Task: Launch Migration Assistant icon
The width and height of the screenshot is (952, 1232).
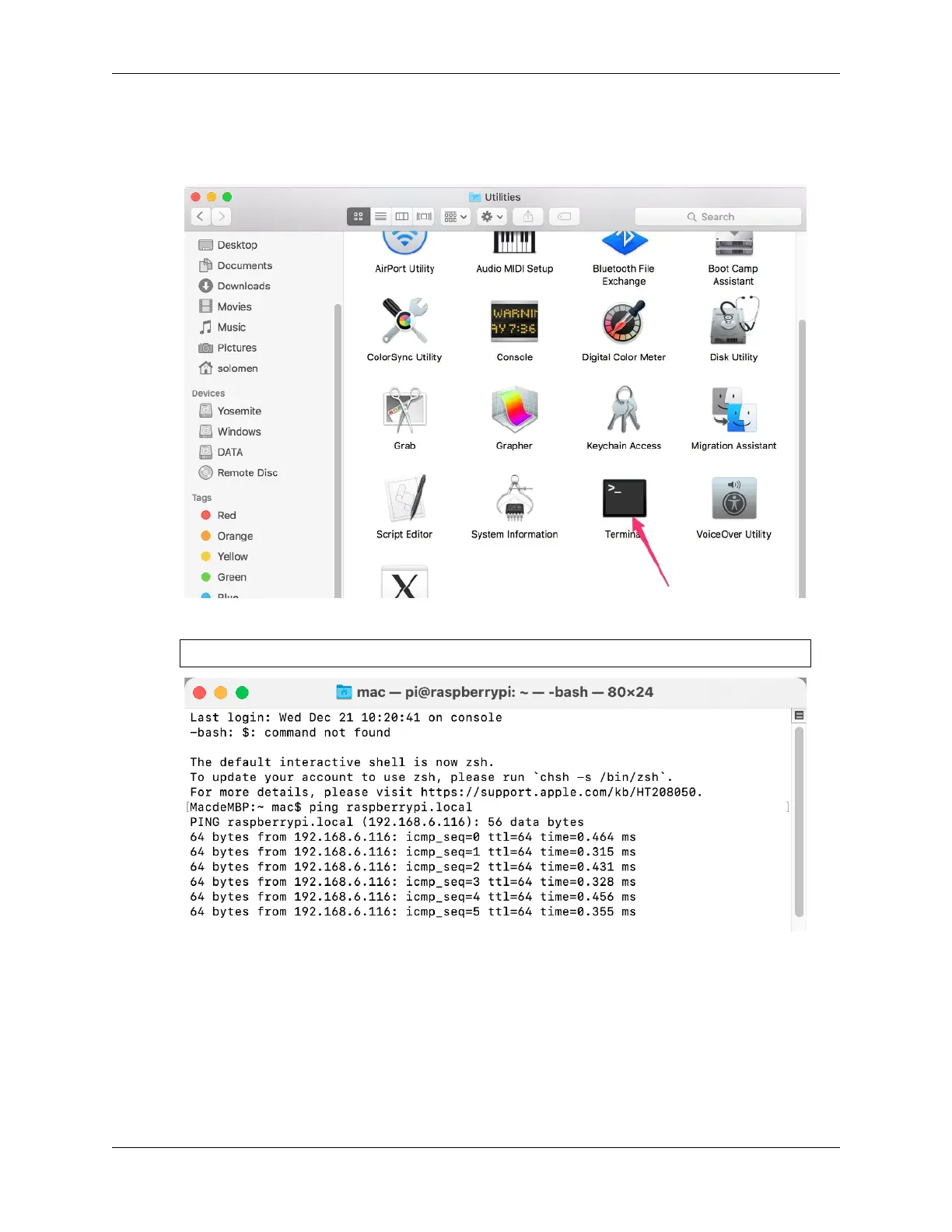Action: click(734, 410)
